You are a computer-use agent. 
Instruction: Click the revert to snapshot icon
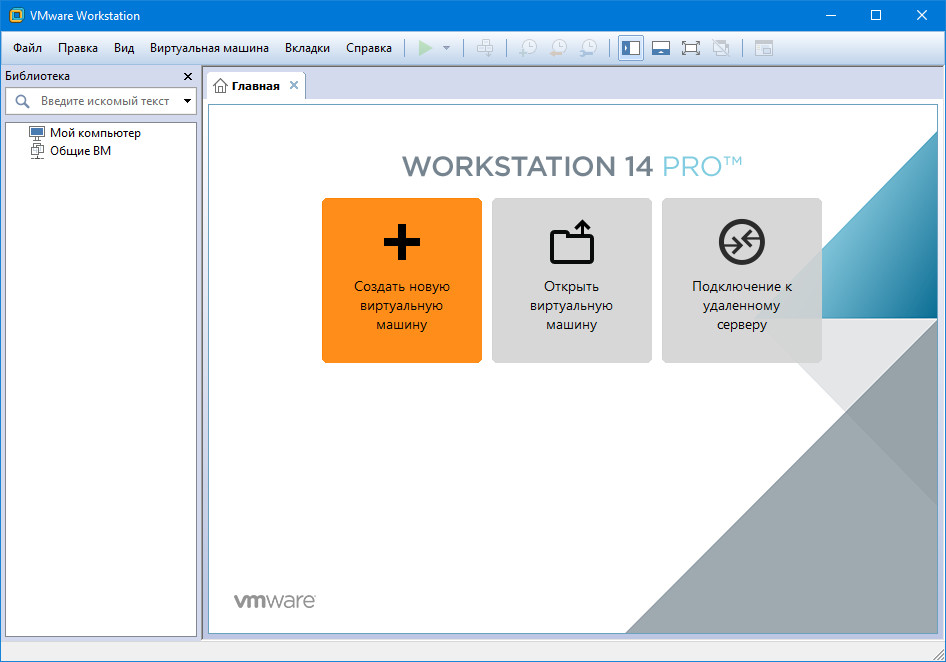point(559,48)
